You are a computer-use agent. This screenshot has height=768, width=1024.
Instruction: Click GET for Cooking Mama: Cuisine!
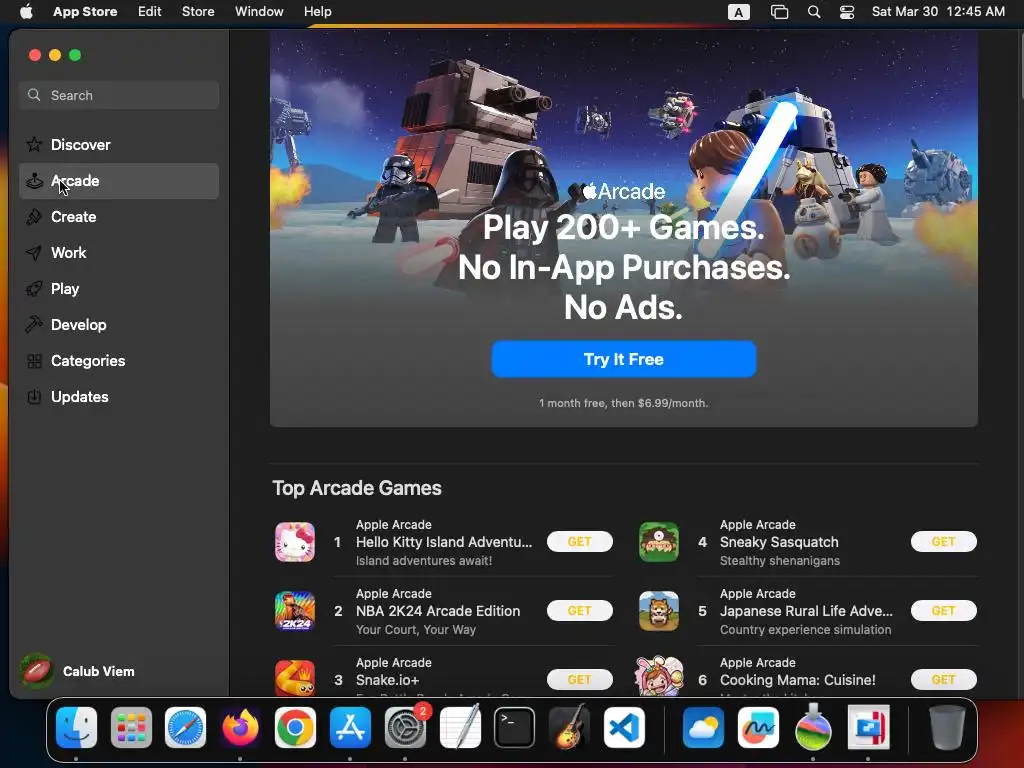click(x=944, y=679)
